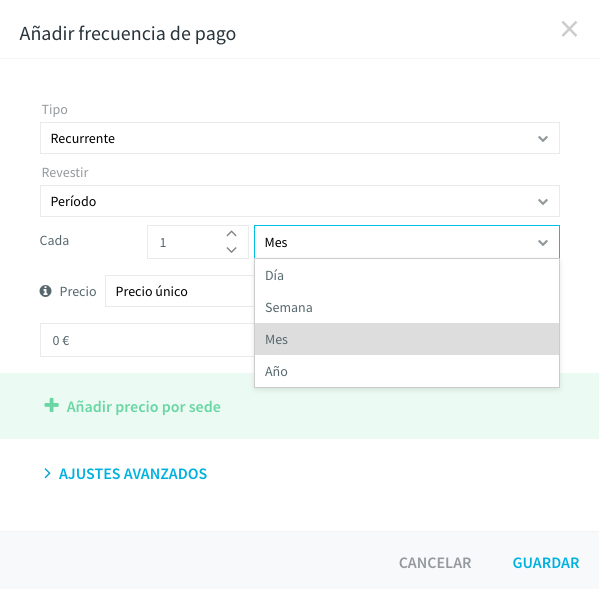Viewport: 599px width, 589px height.
Task: Open the Revestir dropdown showing Período
Action: (300, 201)
